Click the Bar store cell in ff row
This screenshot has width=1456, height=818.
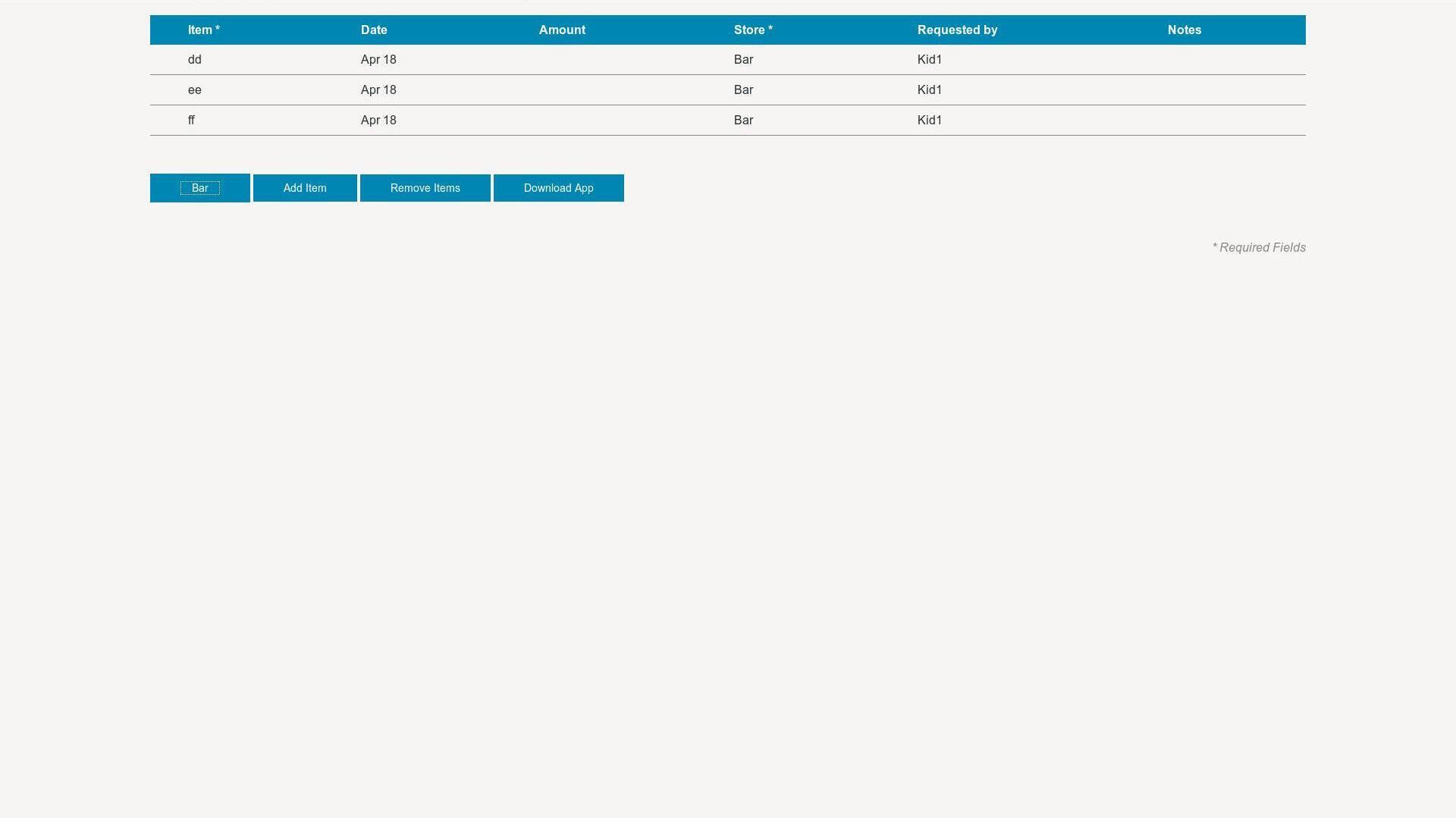[x=743, y=121]
